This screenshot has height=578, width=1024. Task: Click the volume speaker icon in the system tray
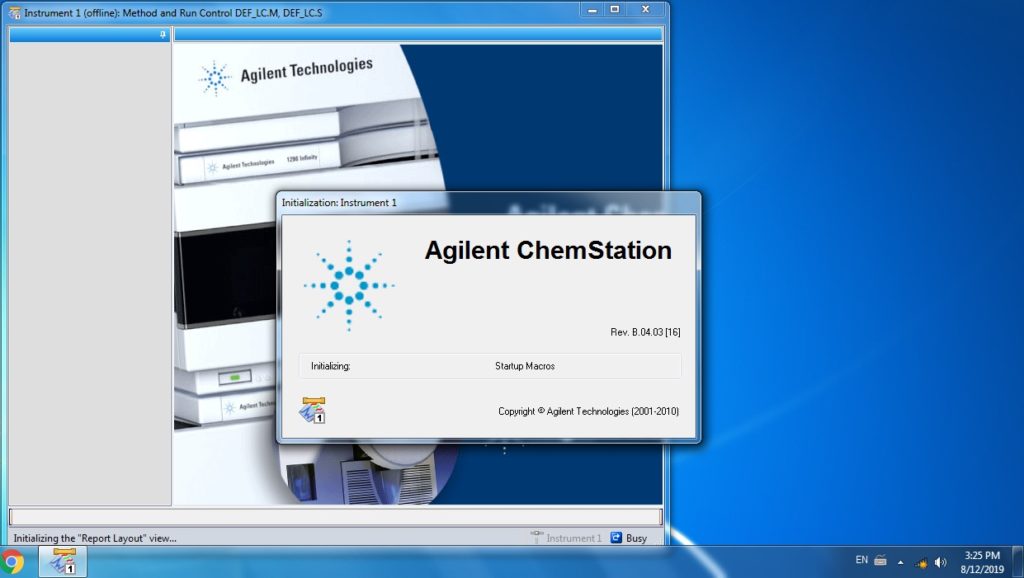tap(941, 560)
